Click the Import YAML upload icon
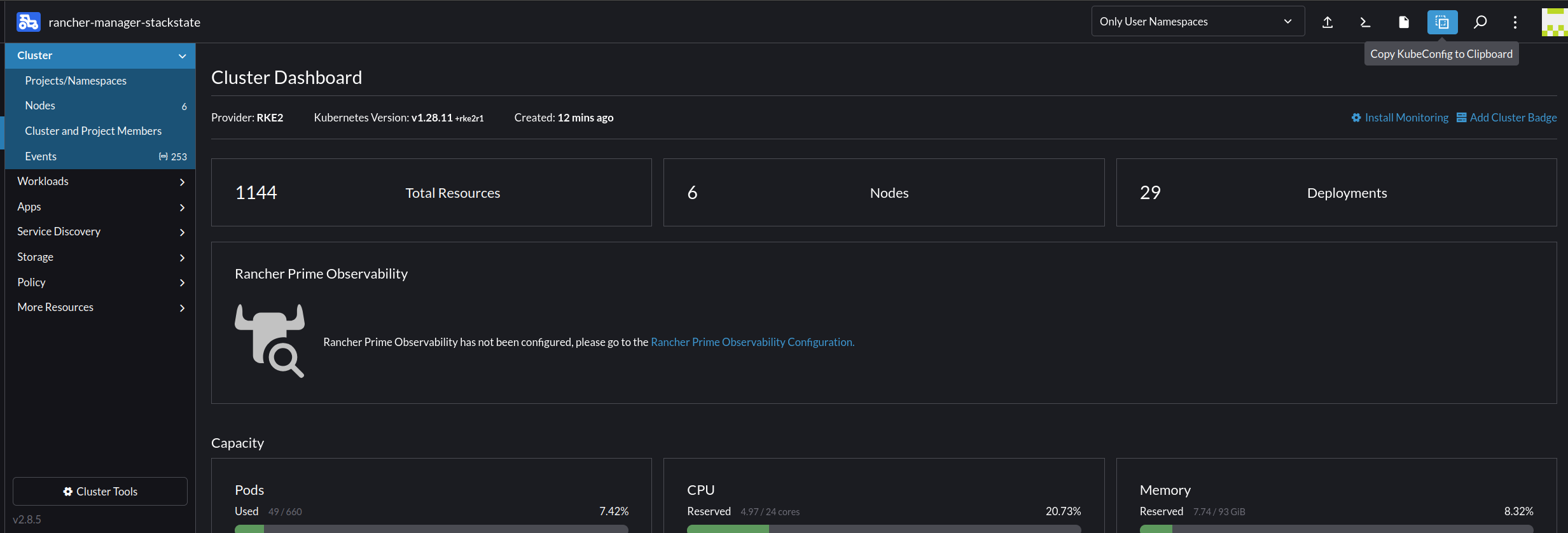This screenshot has height=533, width=1568. tap(1328, 22)
